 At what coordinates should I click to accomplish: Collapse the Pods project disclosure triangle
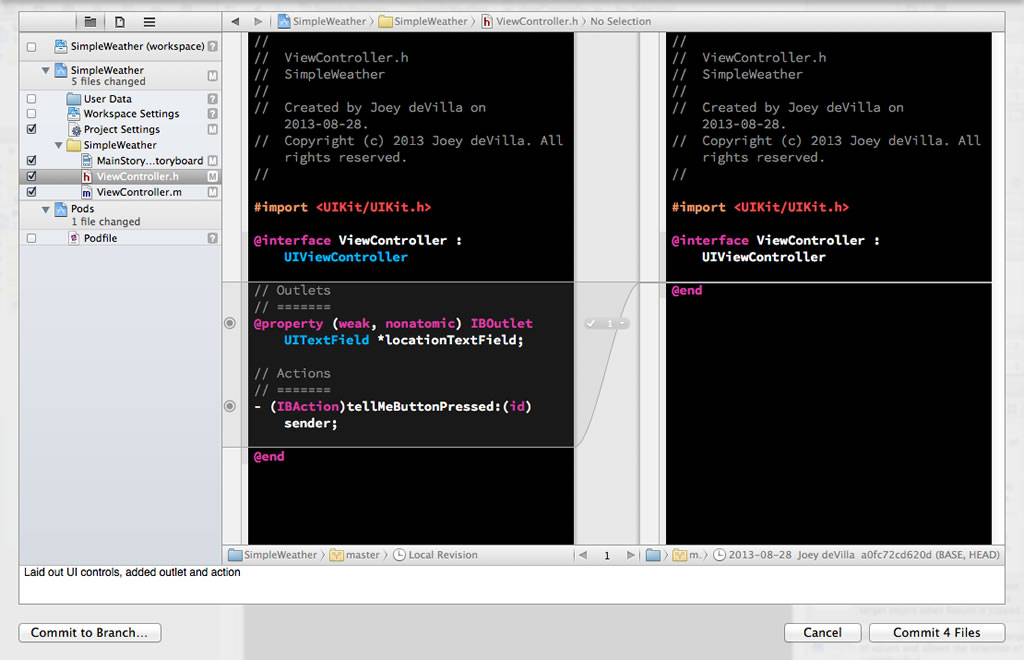(46, 210)
